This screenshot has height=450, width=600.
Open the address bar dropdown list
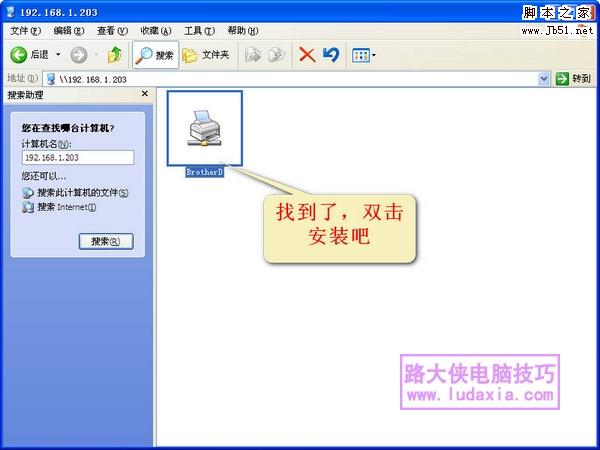(x=544, y=78)
